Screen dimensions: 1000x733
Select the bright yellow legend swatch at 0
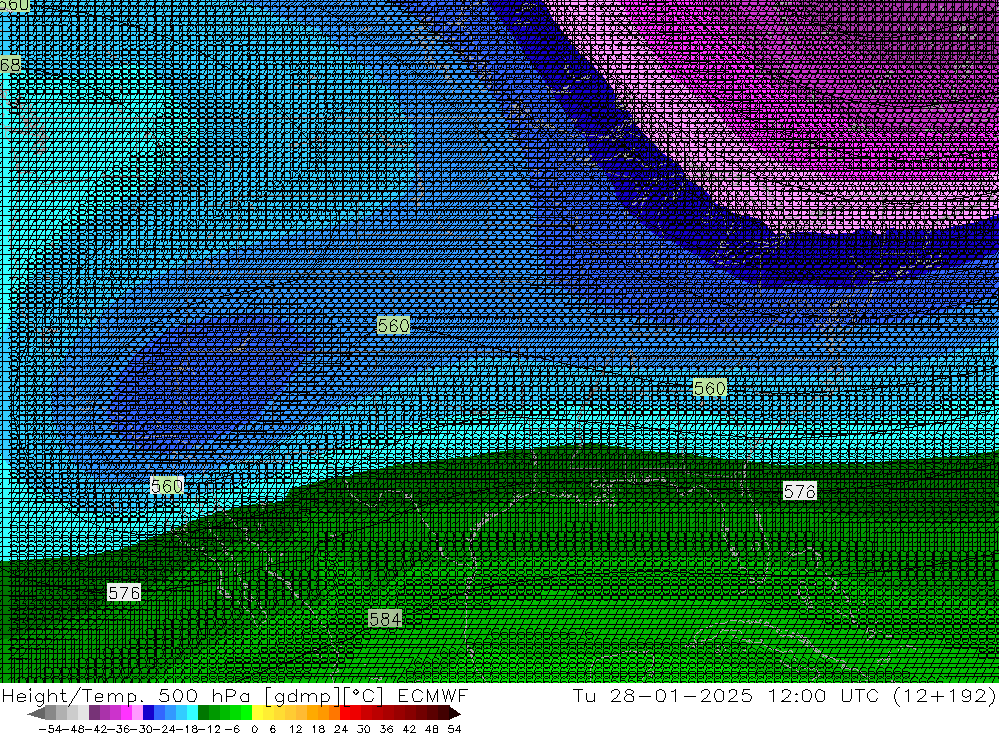(258, 713)
